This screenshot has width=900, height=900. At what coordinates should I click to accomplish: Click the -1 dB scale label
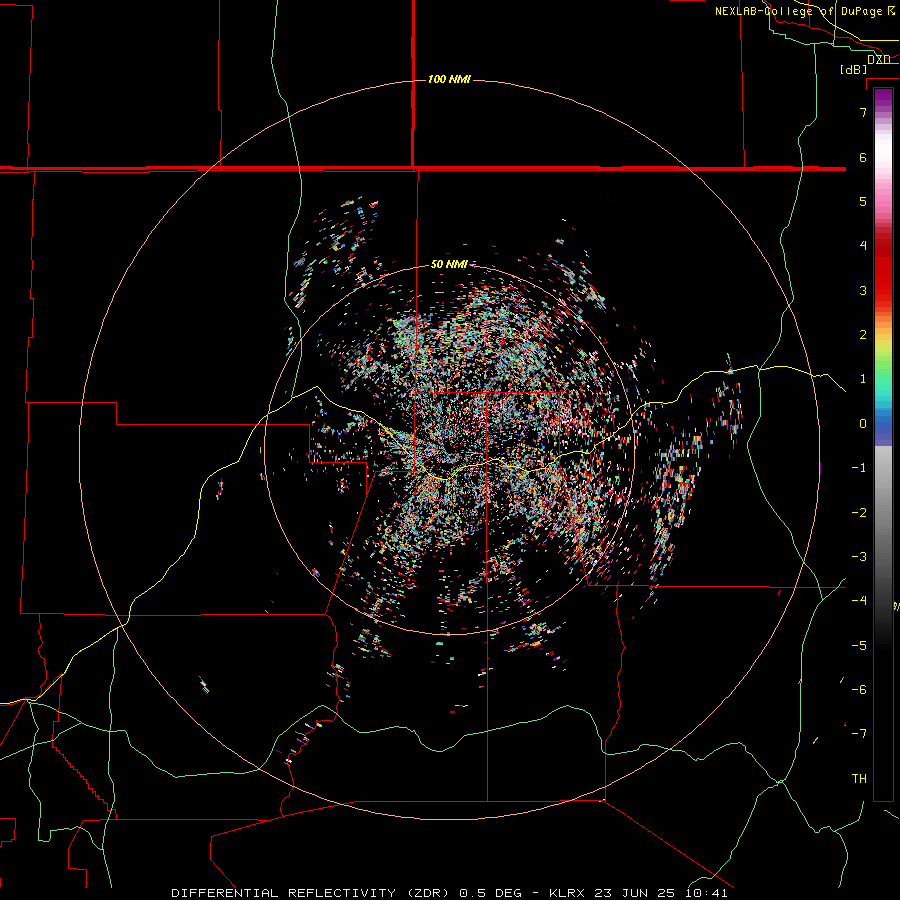(859, 468)
